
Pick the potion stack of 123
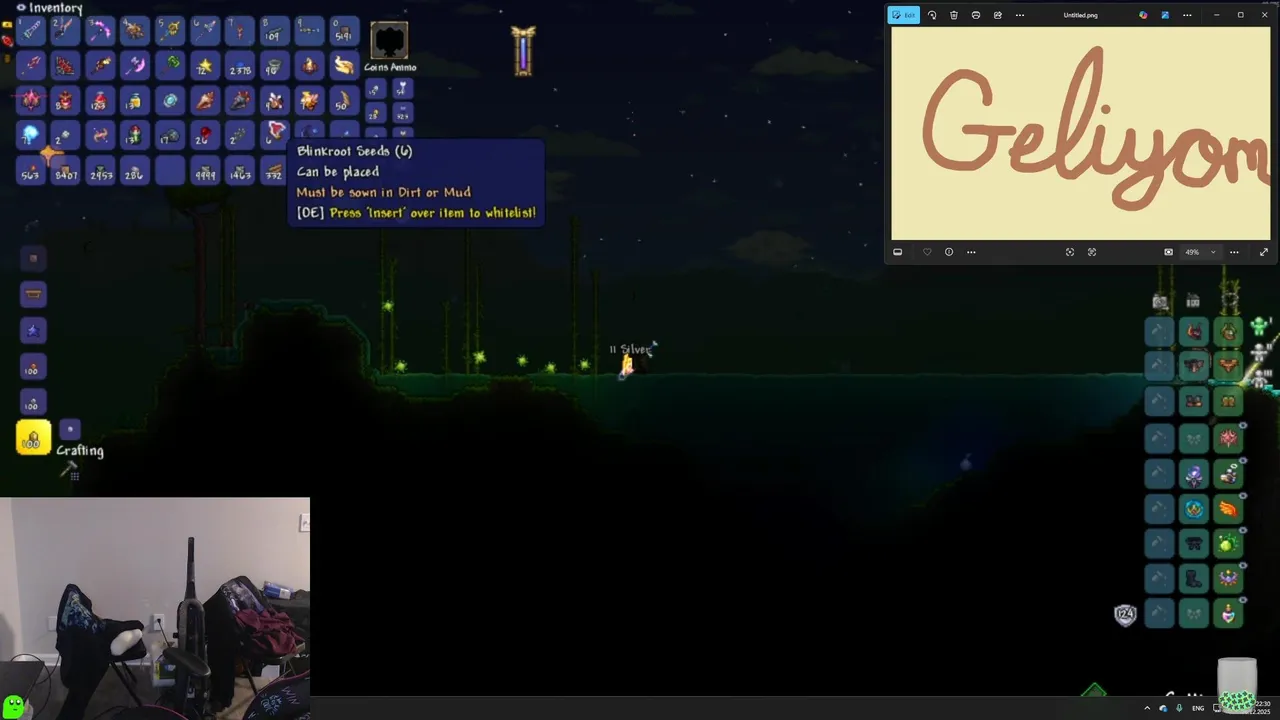100,101
